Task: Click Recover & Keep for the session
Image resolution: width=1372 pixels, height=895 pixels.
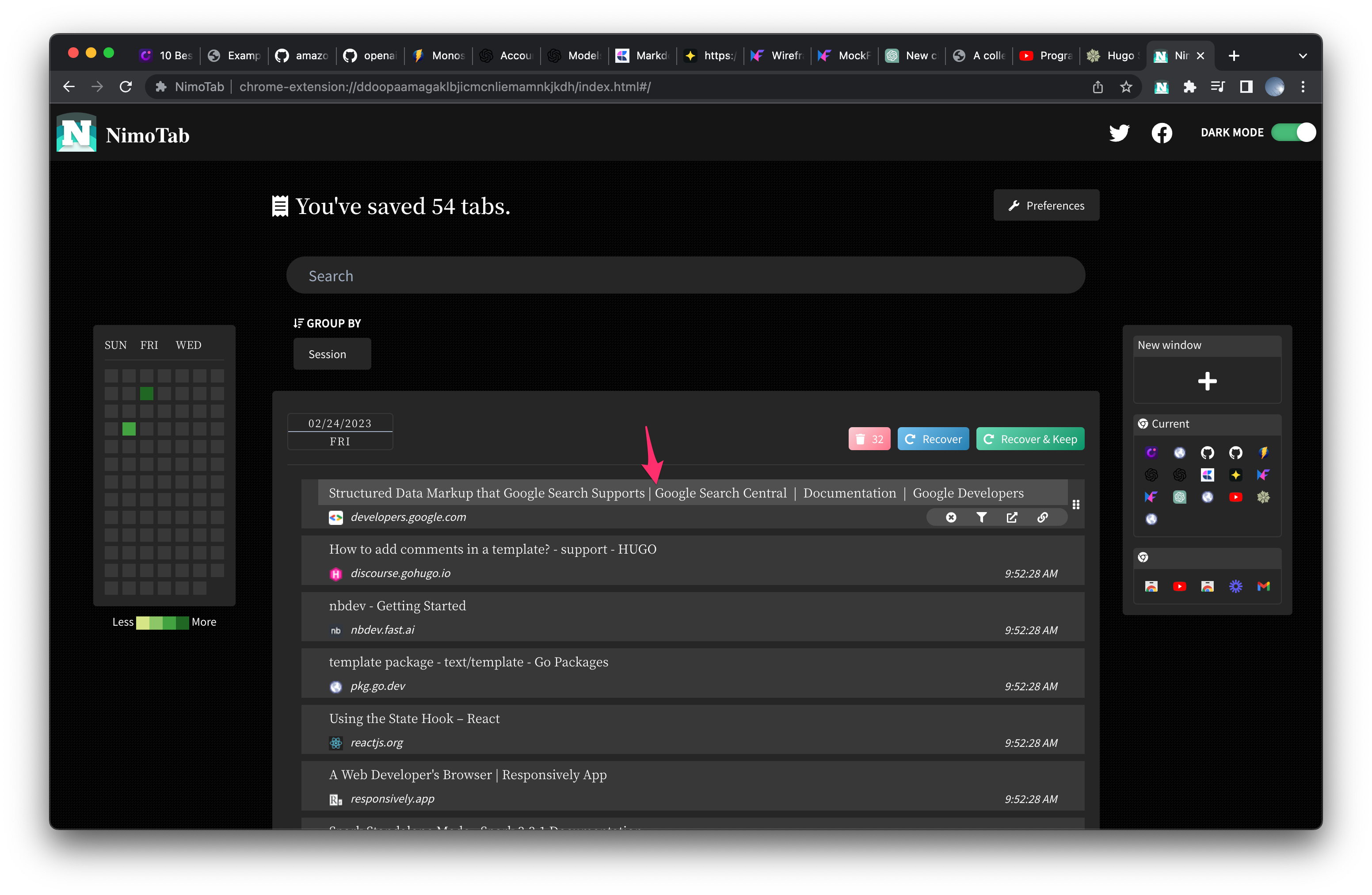Action: [x=1030, y=440]
